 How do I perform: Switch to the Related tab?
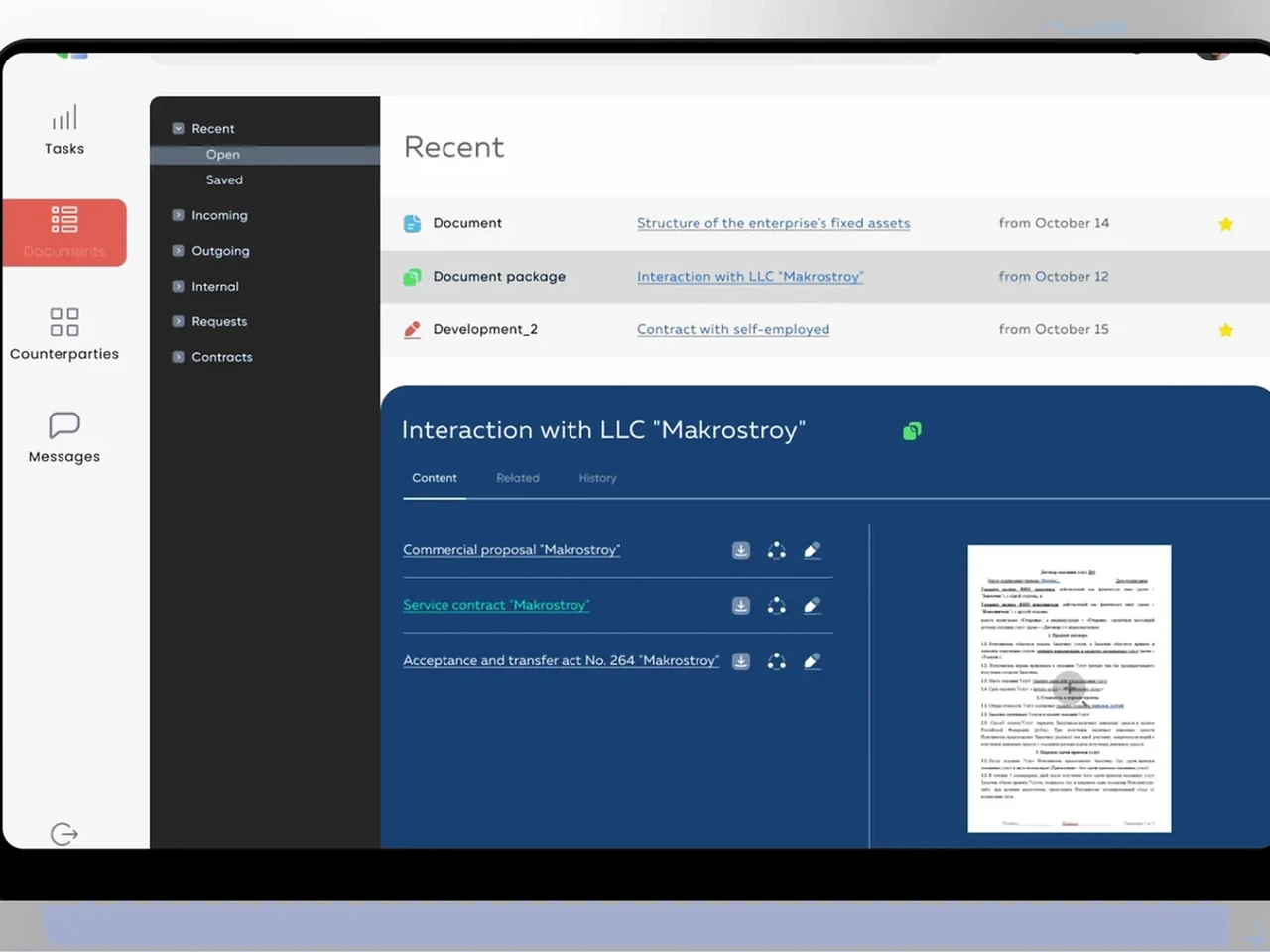point(518,478)
